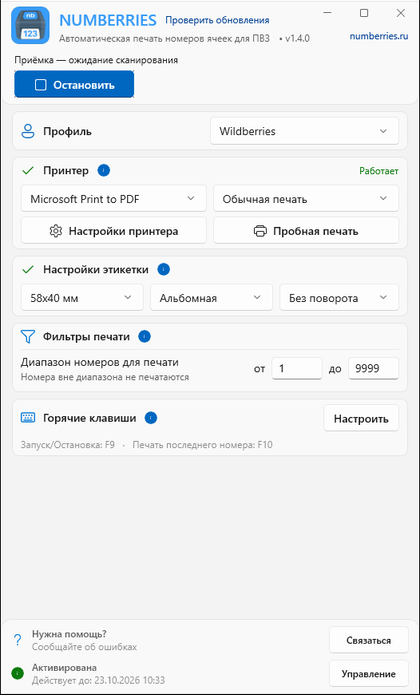
Task: Click the profile person icon
Action: click(x=27, y=132)
